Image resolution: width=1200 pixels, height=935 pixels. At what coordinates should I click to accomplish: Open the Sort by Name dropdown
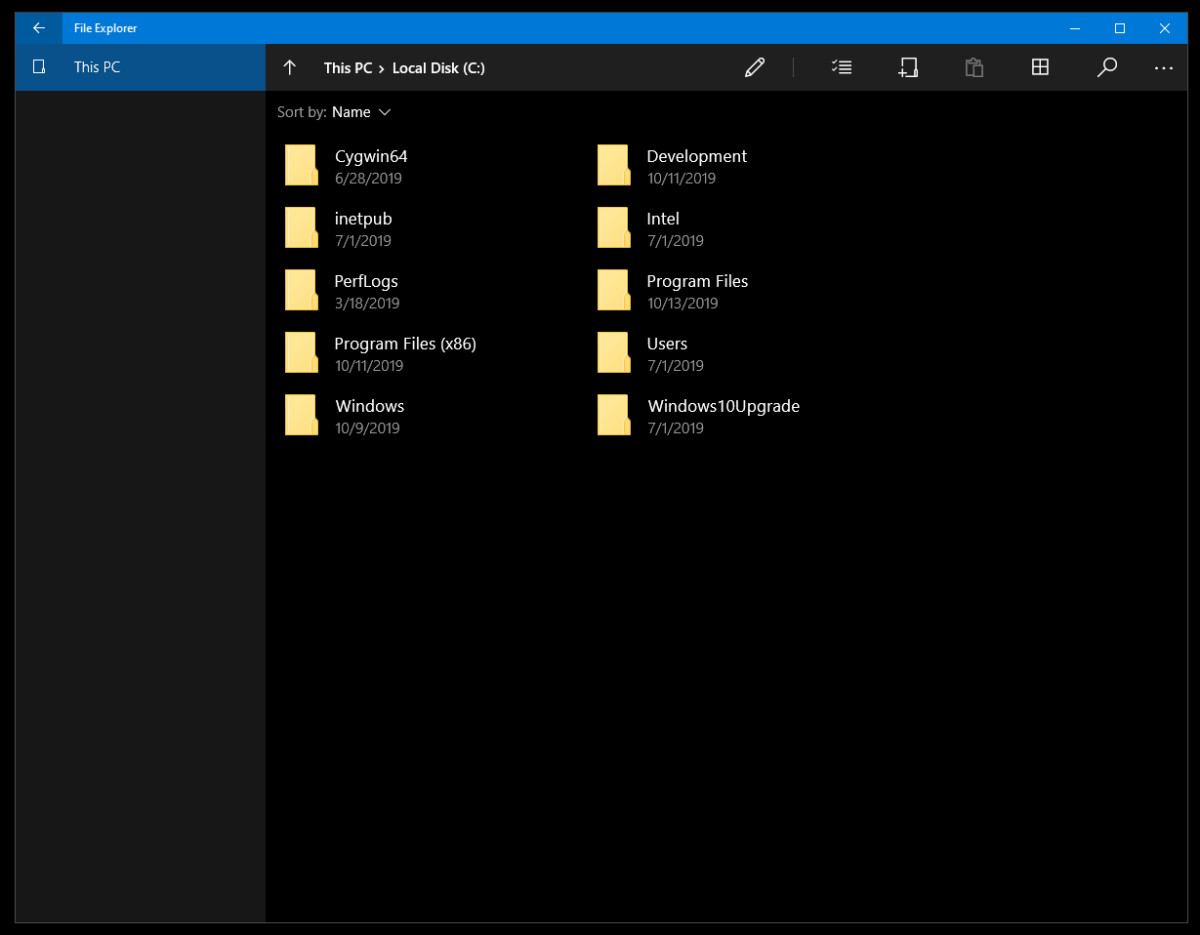point(350,112)
